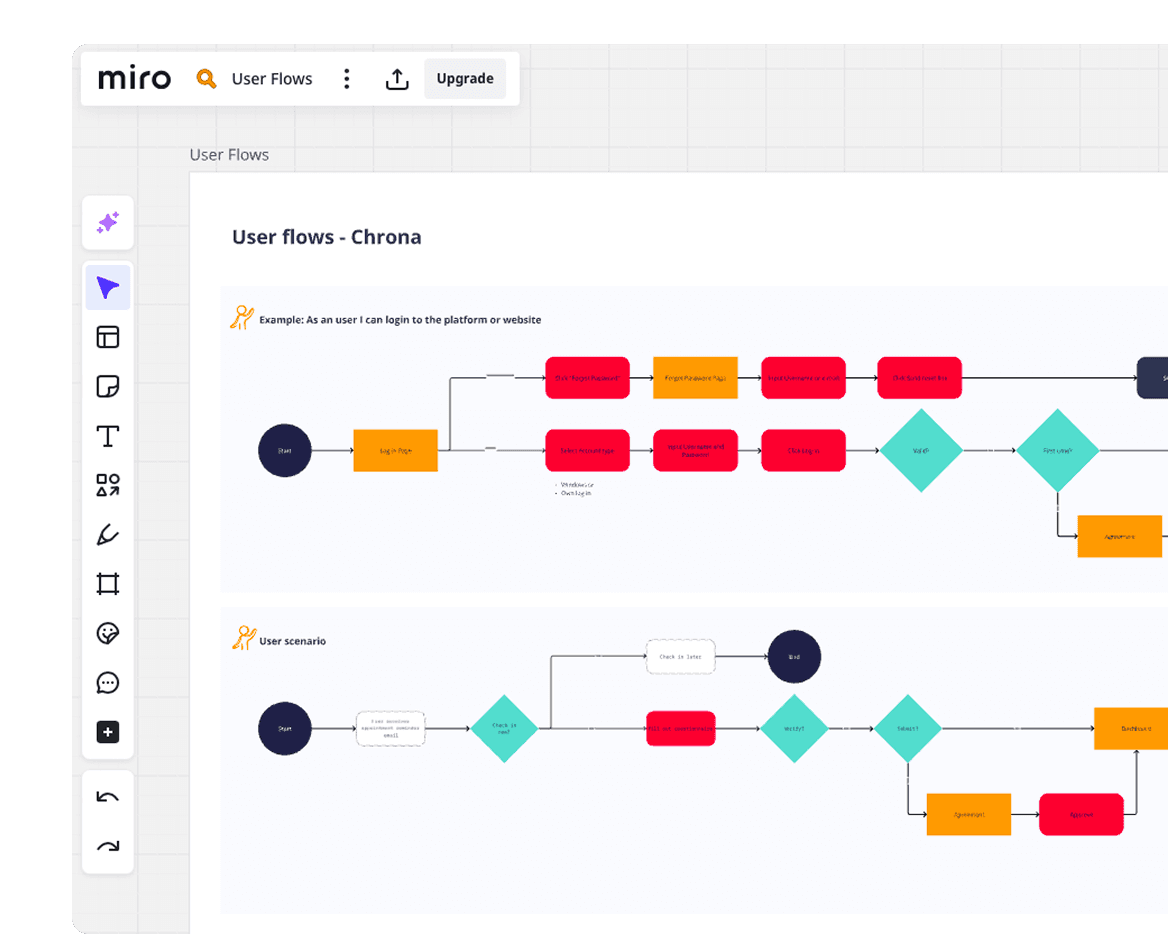Select the 'User scenario' label
This screenshot has width=1168, height=934.
pos(292,641)
